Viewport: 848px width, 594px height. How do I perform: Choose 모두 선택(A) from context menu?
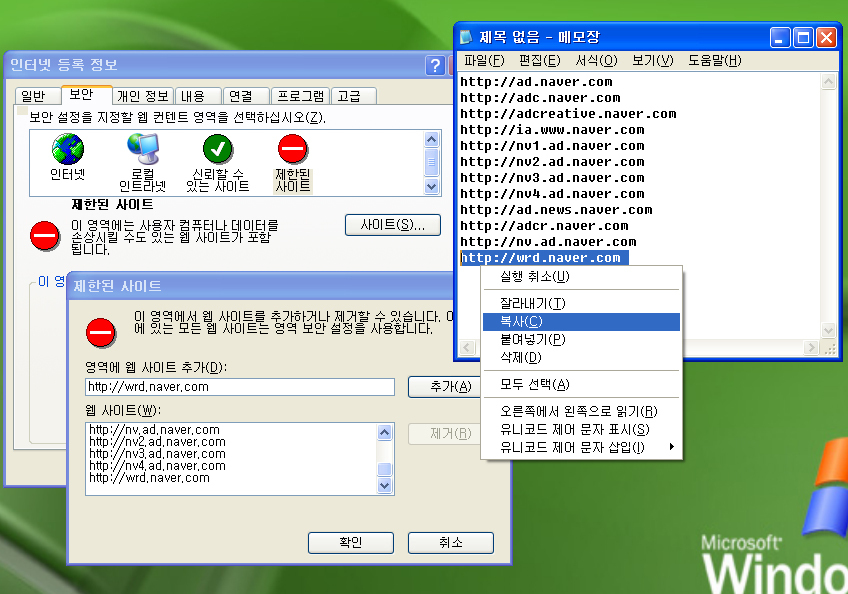click(581, 385)
